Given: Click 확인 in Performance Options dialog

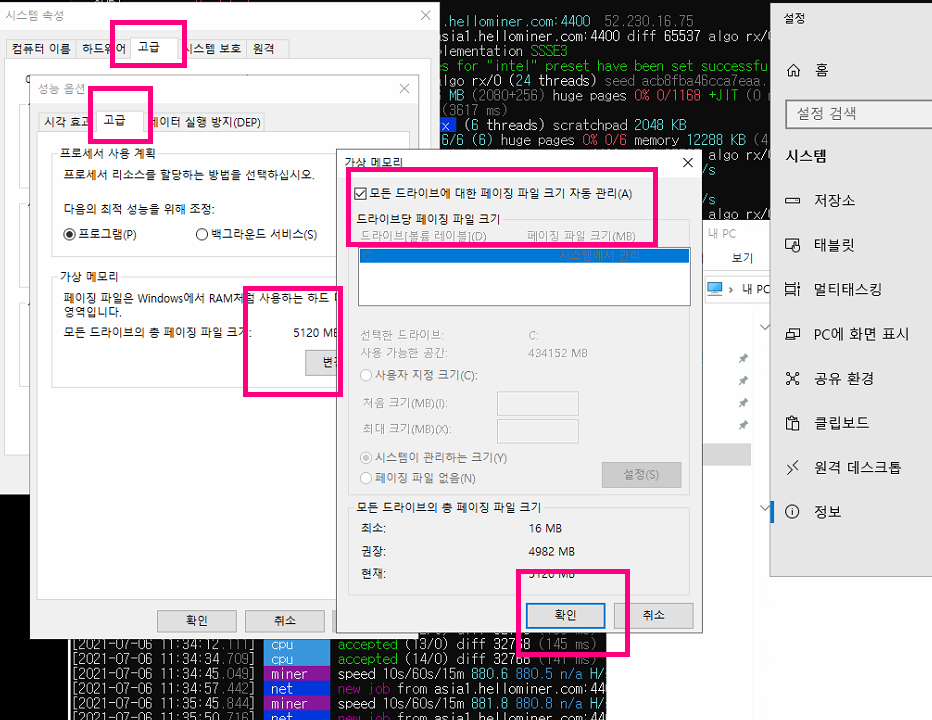Looking at the screenshot, I should [197, 621].
